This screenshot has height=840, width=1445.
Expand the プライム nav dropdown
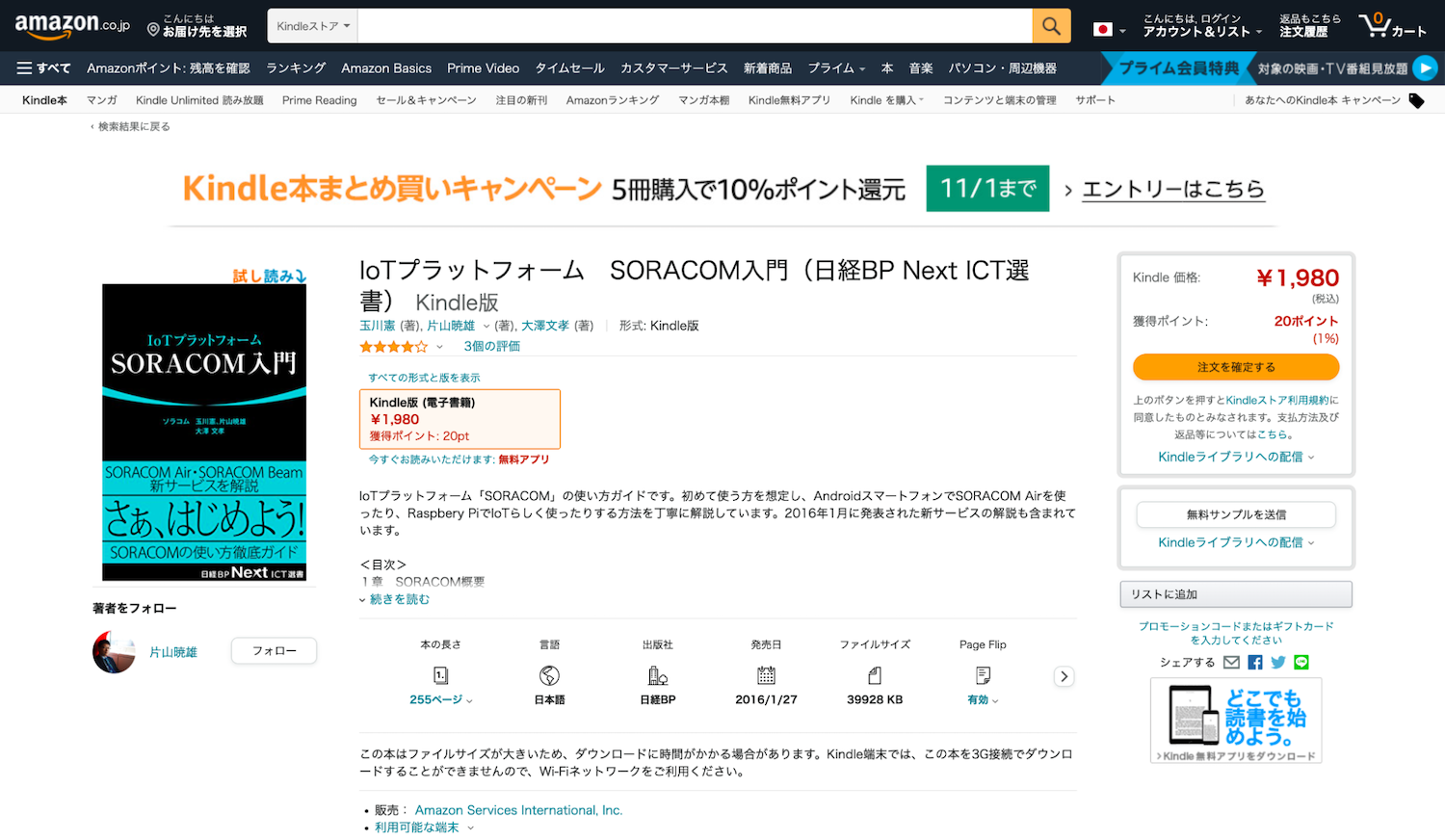[836, 68]
